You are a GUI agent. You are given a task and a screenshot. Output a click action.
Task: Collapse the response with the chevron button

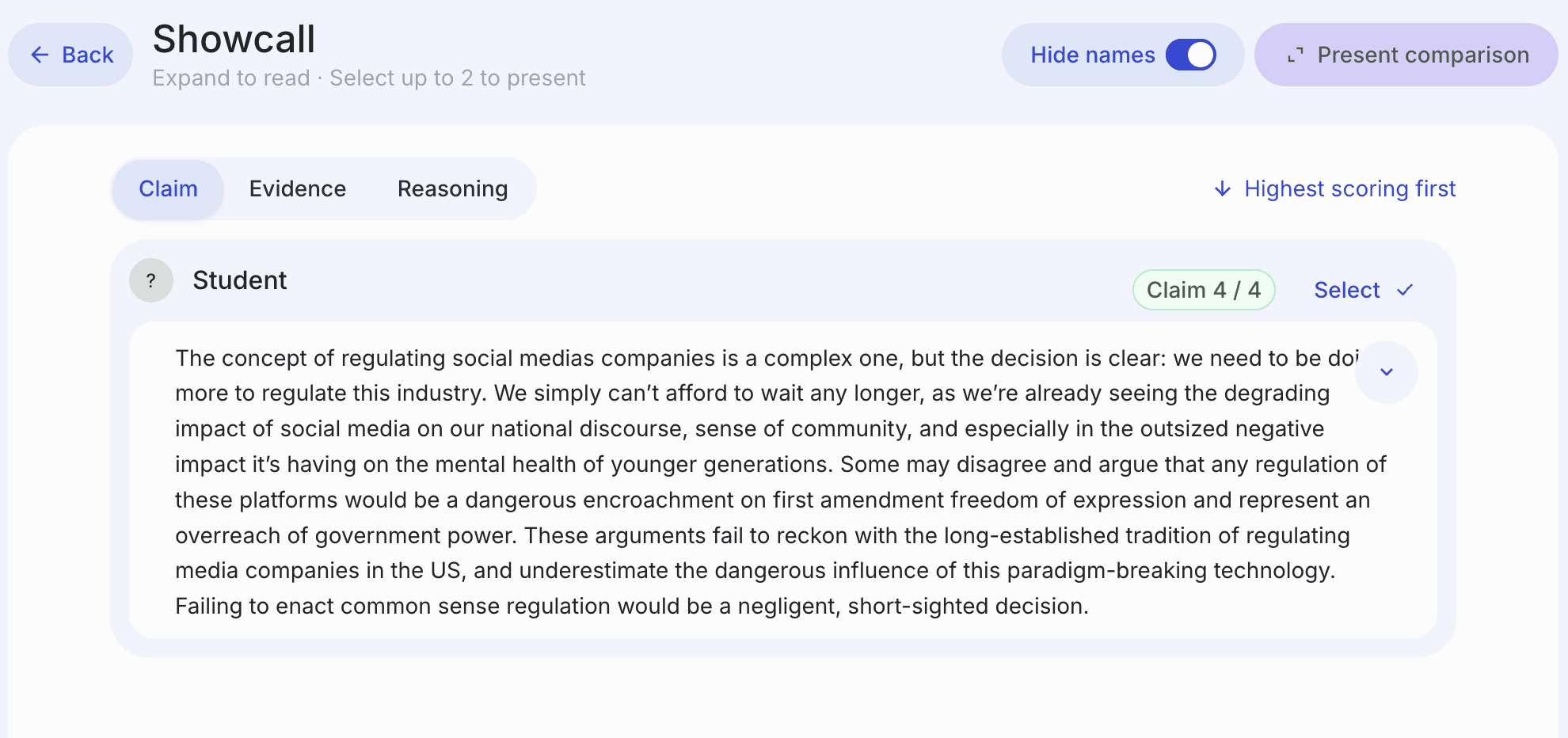click(x=1386, y=372)
